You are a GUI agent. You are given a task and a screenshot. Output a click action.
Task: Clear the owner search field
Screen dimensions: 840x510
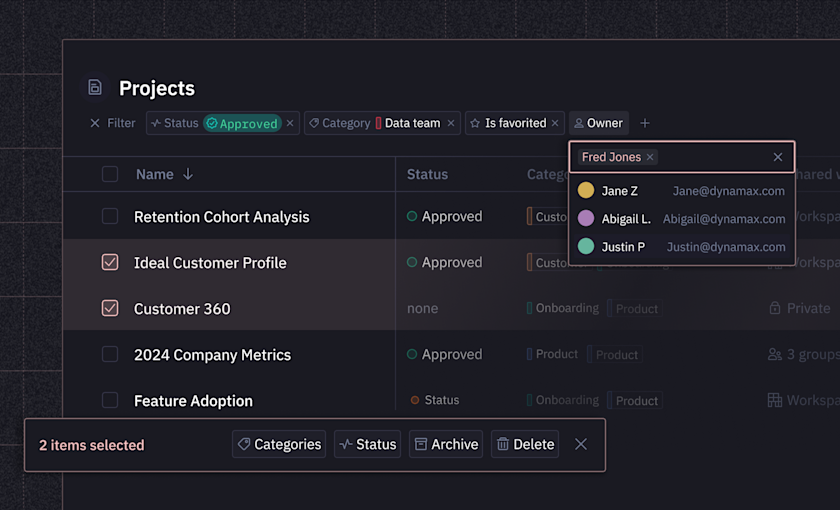[x=778, y=157]
